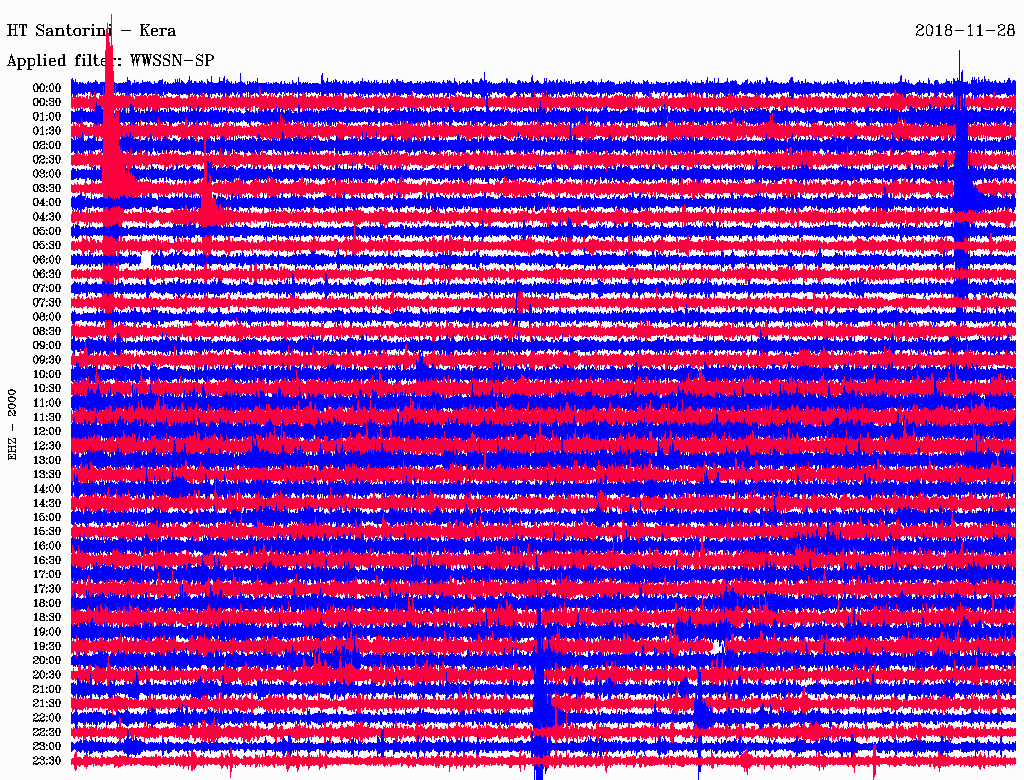Viewport: 1024px width, 780px height.
Task: Select the 12:00 time label
Action: [47, 431]
